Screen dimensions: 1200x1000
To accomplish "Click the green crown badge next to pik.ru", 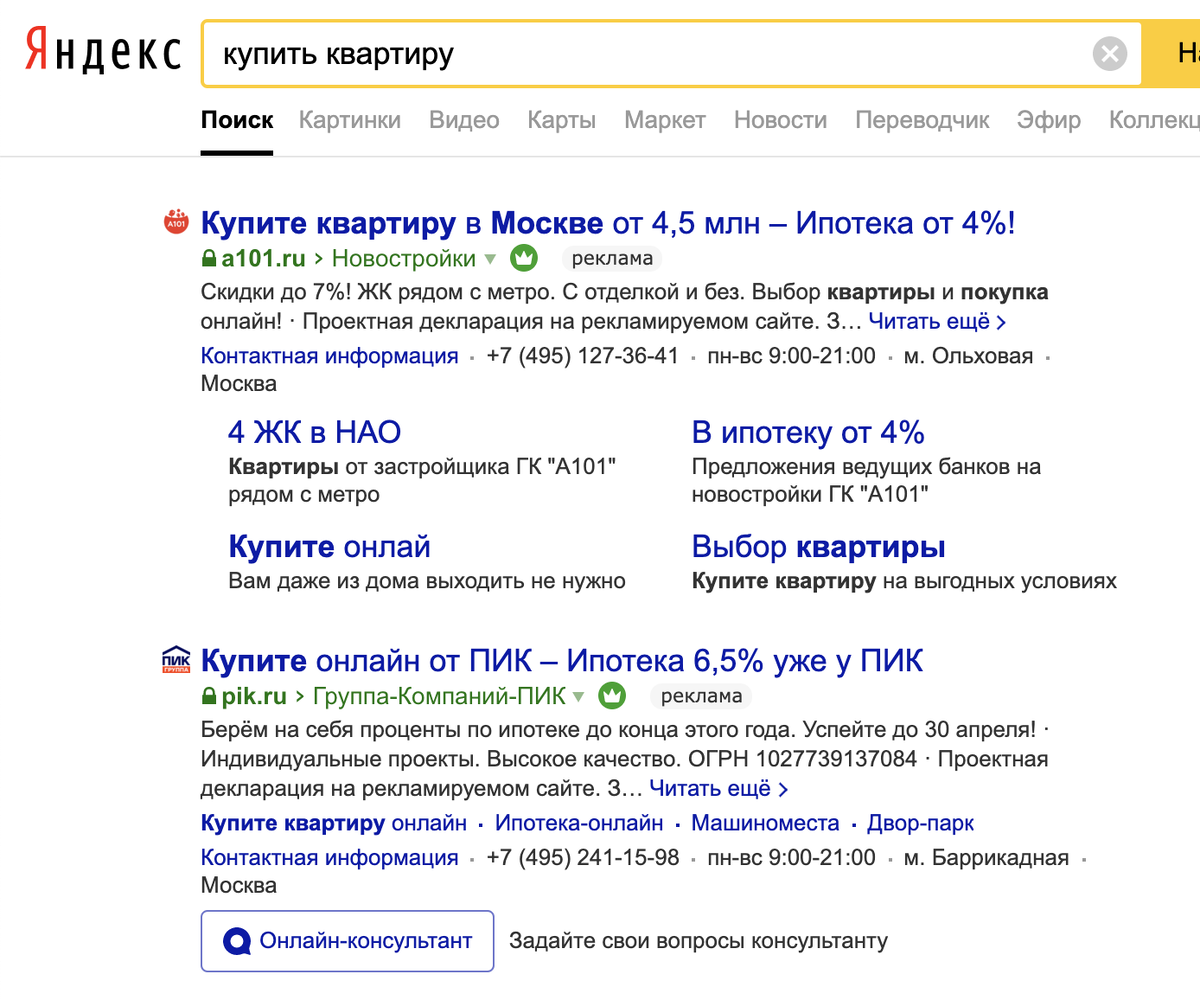I will pyautogui.click(x=612, y=695).
